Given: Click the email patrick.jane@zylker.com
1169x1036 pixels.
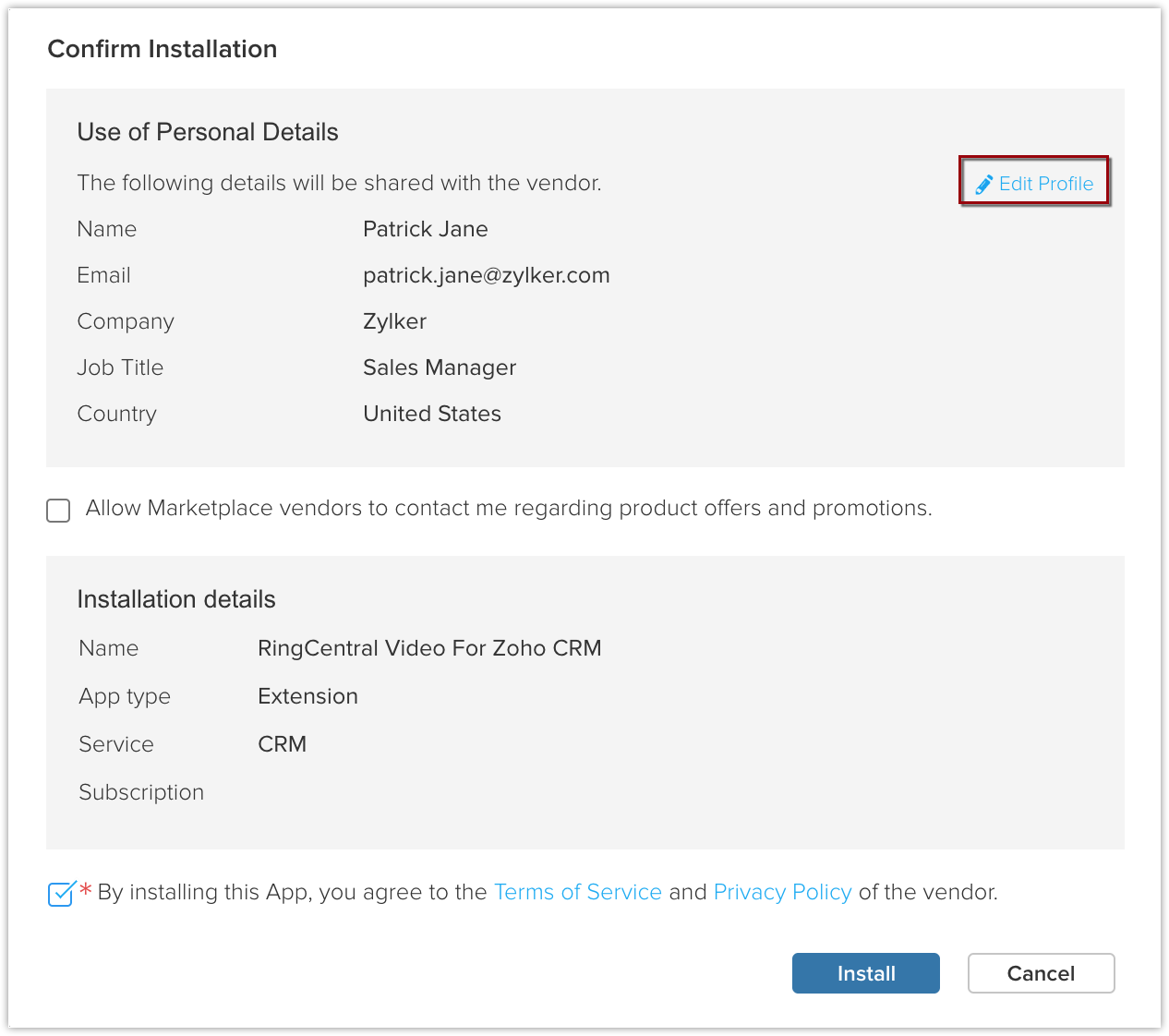Looking at the screenshot, I should click(x=487, y=275).
